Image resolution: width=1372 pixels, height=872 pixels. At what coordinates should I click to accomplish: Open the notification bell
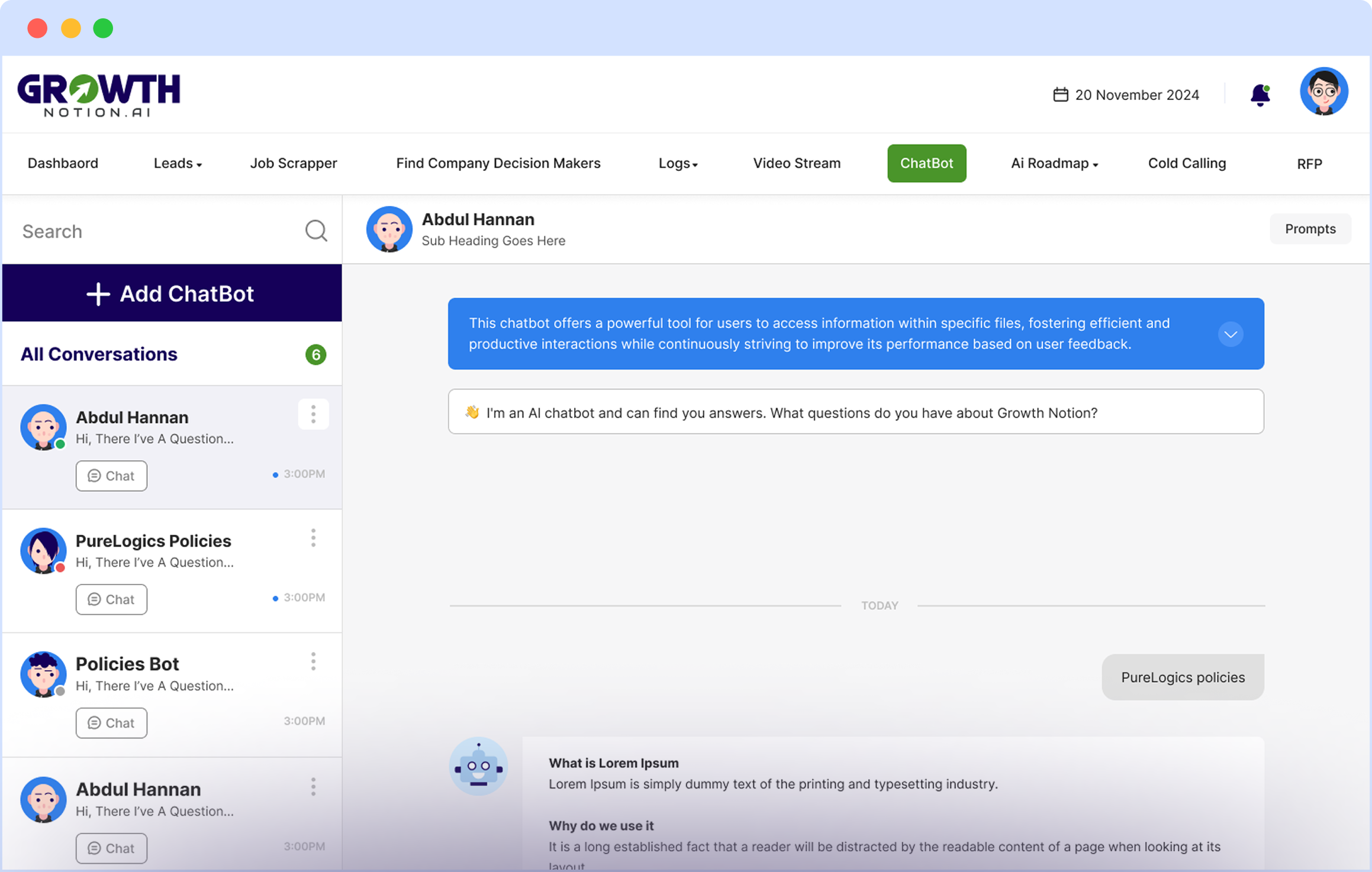tap(1260, 95)
